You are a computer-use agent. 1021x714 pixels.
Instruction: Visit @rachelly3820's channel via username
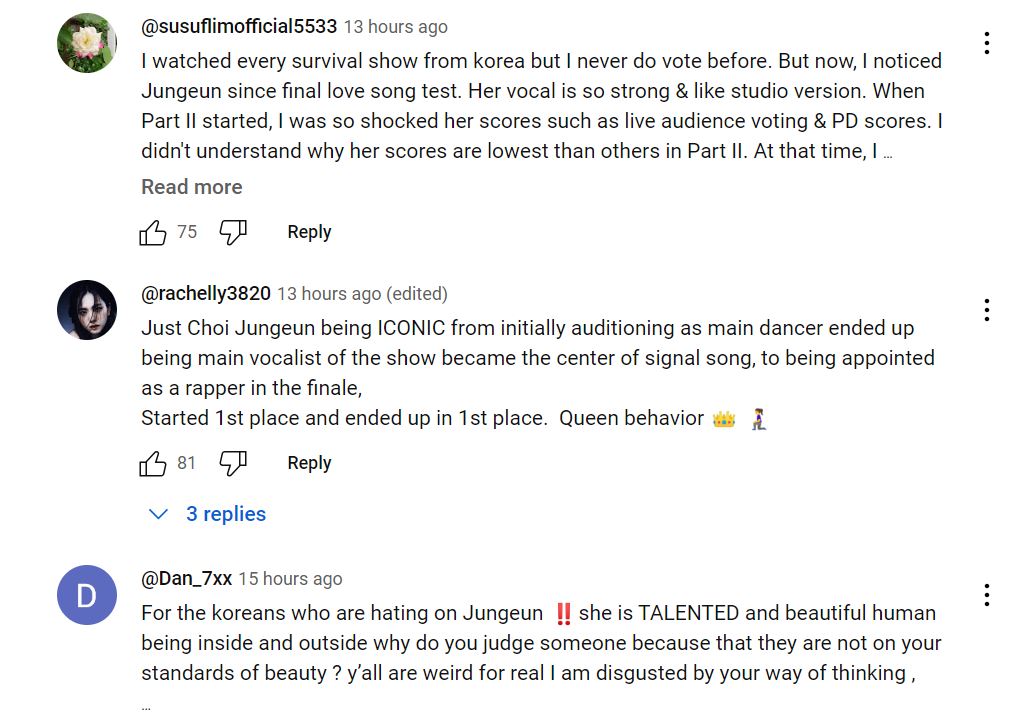(x=206, y=294)
